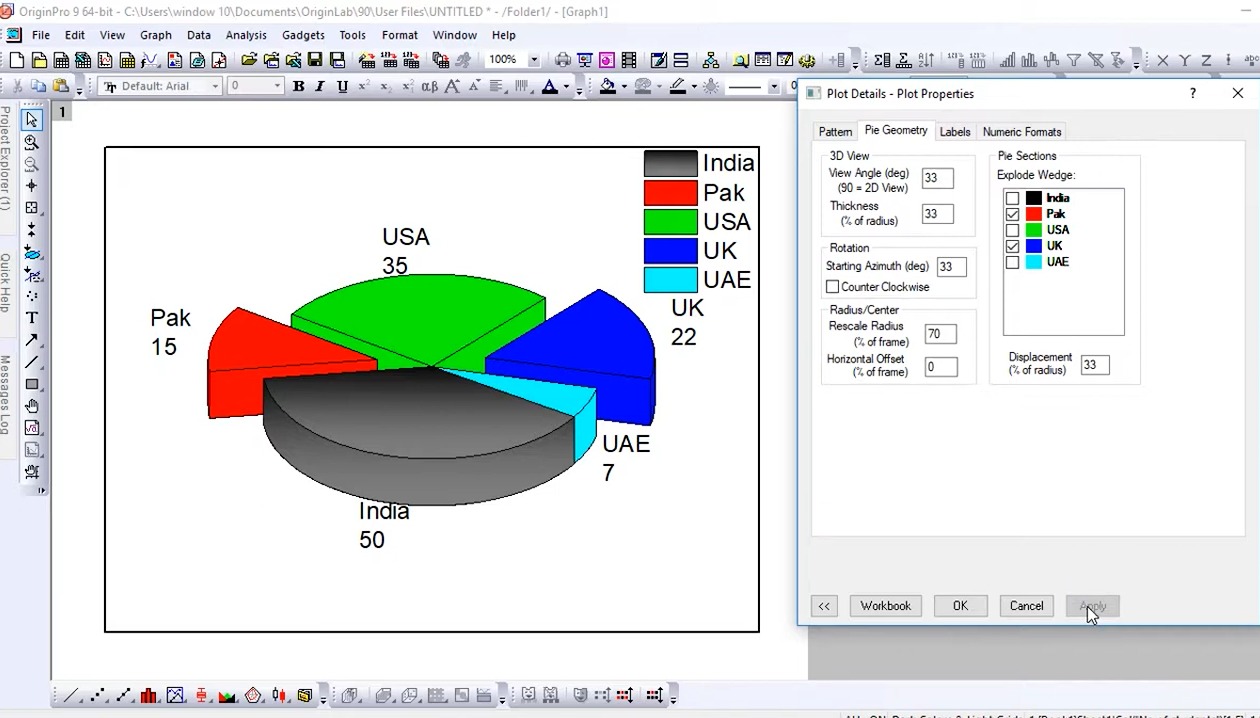1260x718 pixels.
Task: Expand the line color dropdown arrow
Action: point(695,87)
